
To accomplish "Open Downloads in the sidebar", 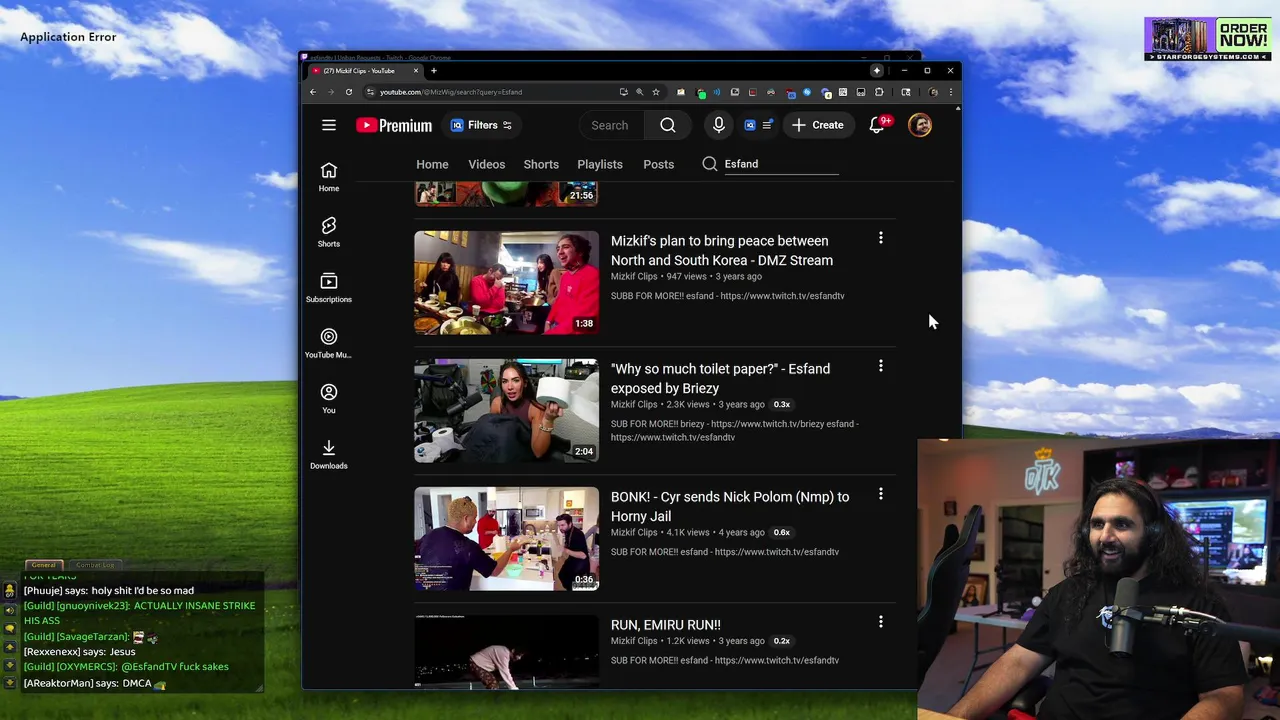I will point(329,454).
